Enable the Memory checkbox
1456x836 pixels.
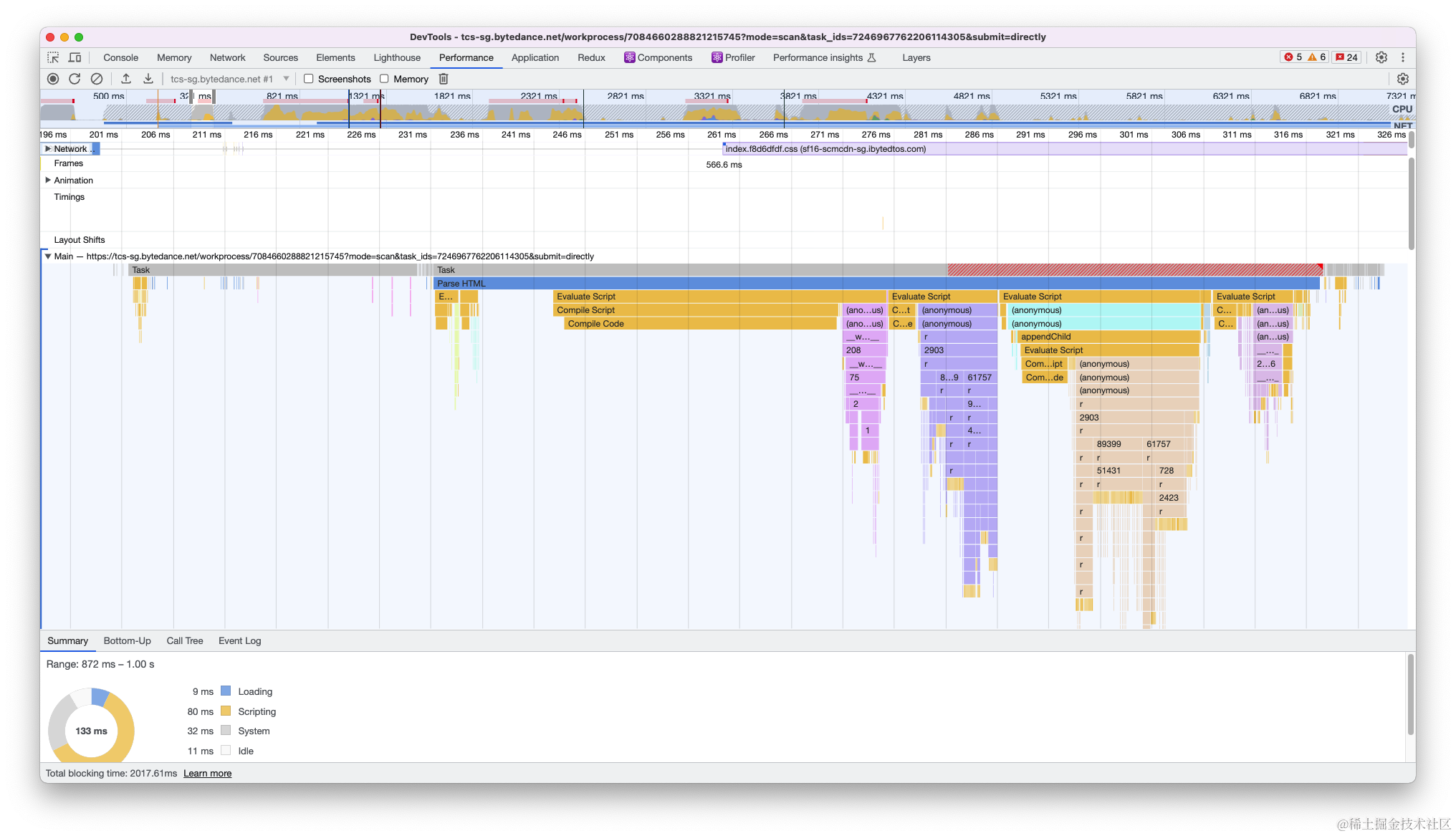[x=384, y=79]
